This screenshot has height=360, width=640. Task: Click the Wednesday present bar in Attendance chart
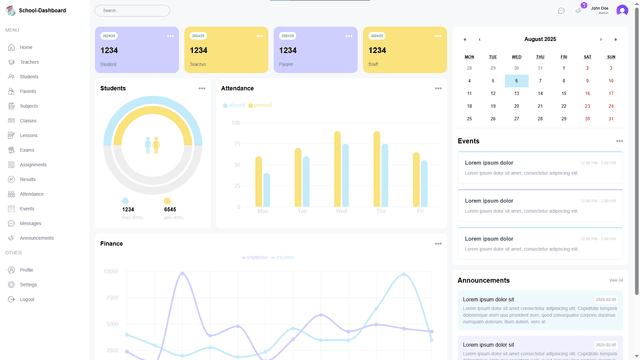pos(337,169)
